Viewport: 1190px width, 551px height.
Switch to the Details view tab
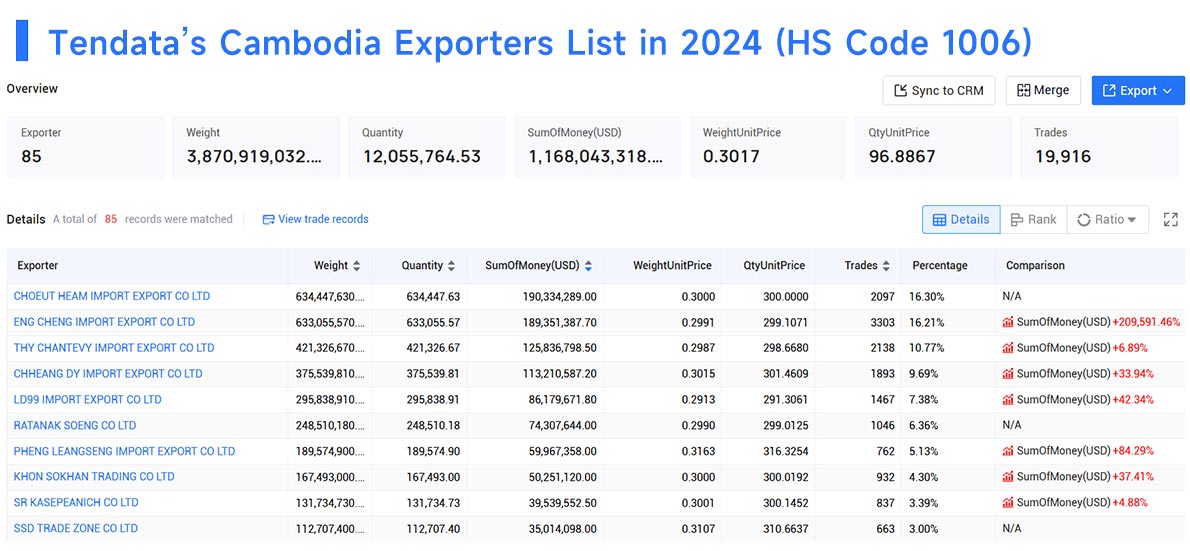[961, 219]
